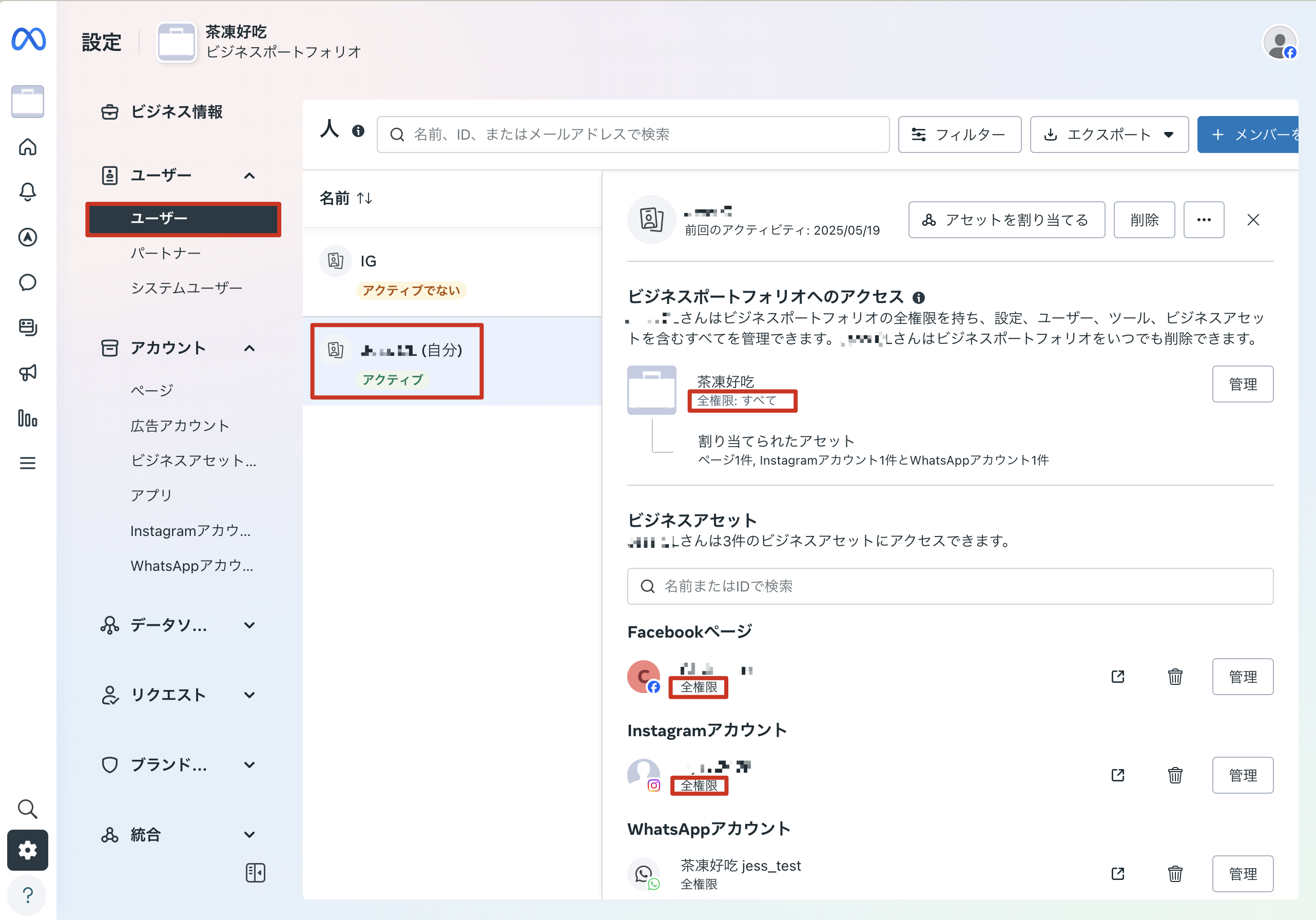Select the IG inactive user row
The height and width of the screenshot is (920, 1316).
point(452,272)
